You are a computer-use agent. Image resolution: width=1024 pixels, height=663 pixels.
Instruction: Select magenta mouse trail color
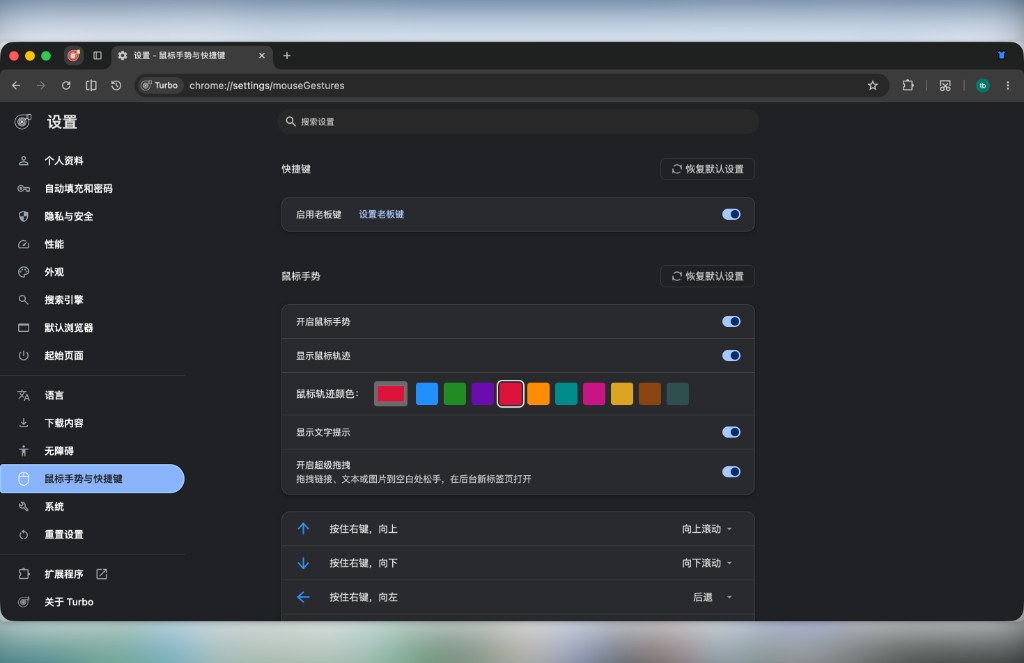click(x=594, y=394)
